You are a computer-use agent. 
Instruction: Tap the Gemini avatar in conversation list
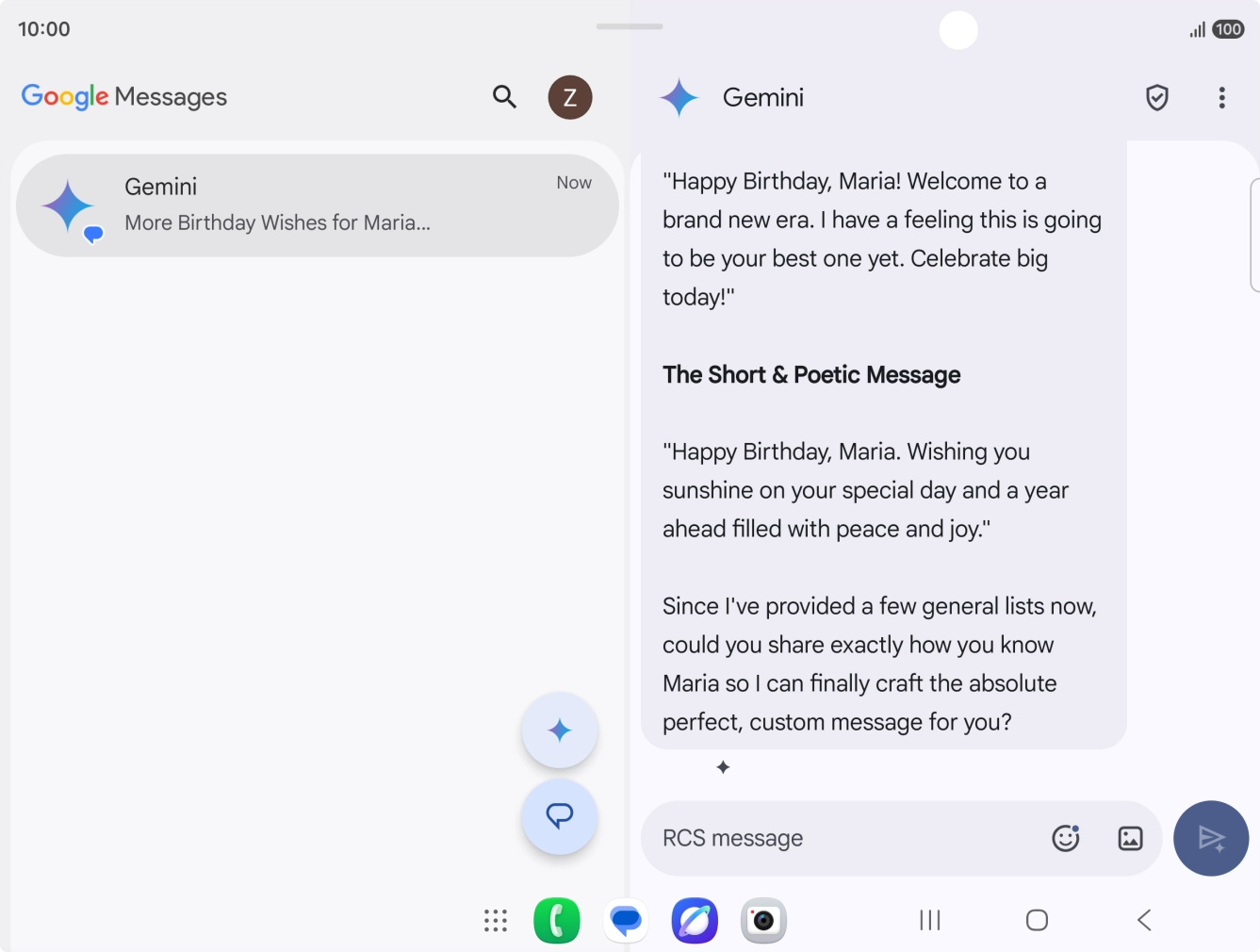[x=70, y=207]
